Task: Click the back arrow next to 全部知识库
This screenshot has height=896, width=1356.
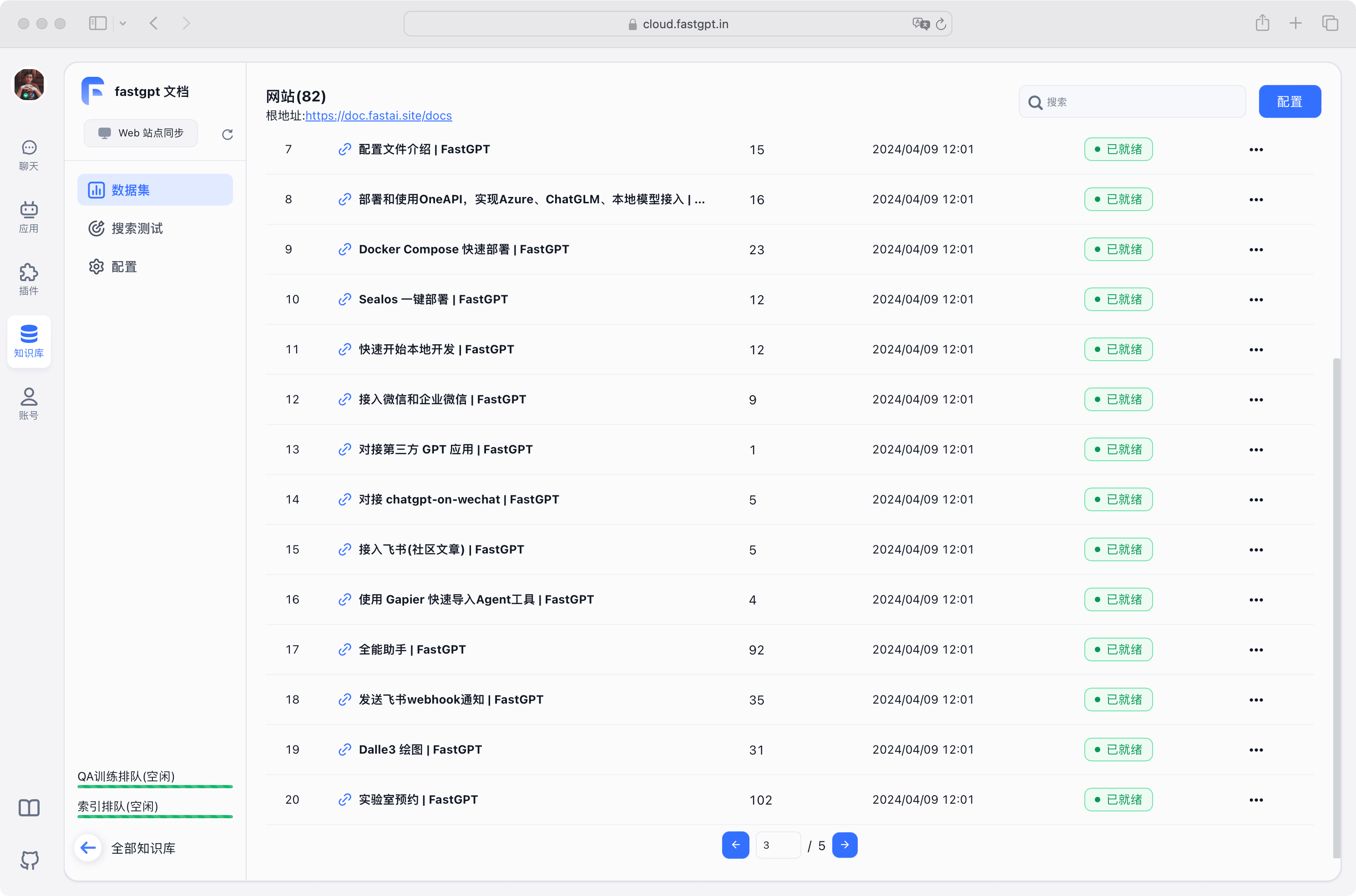Action: click(x=88, y=847)
